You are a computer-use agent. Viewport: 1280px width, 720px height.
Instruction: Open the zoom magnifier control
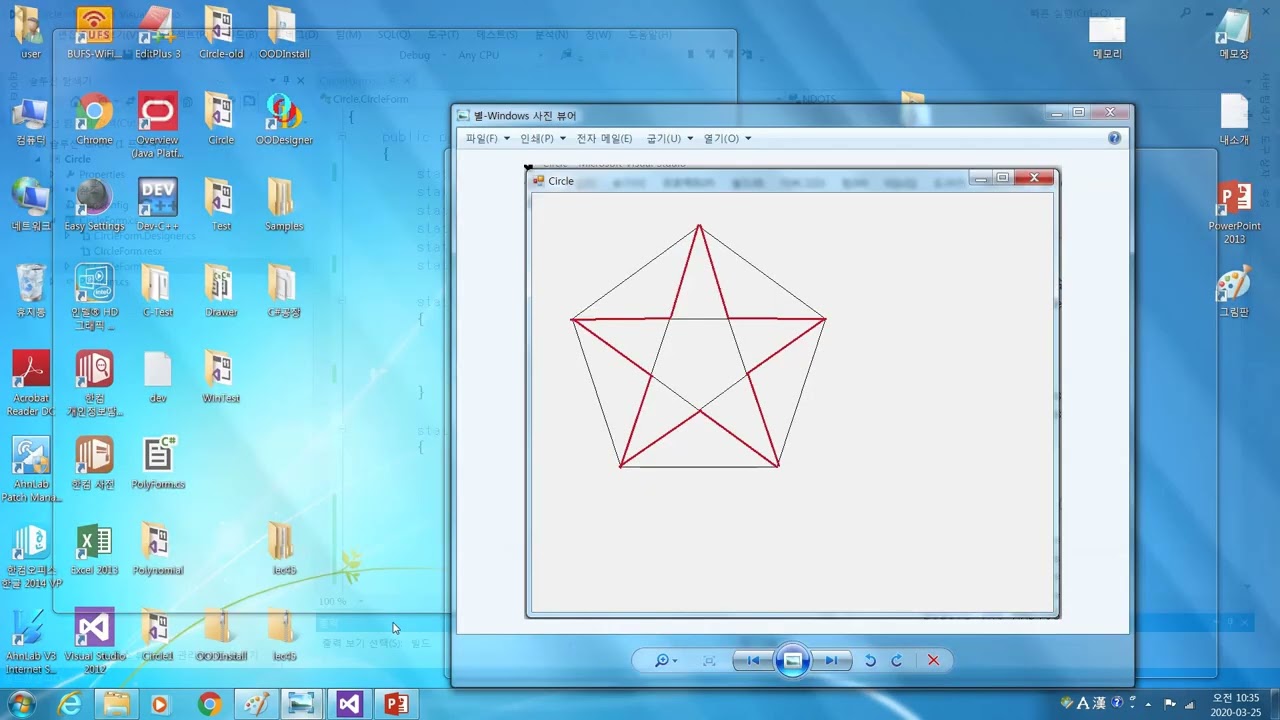665,661
